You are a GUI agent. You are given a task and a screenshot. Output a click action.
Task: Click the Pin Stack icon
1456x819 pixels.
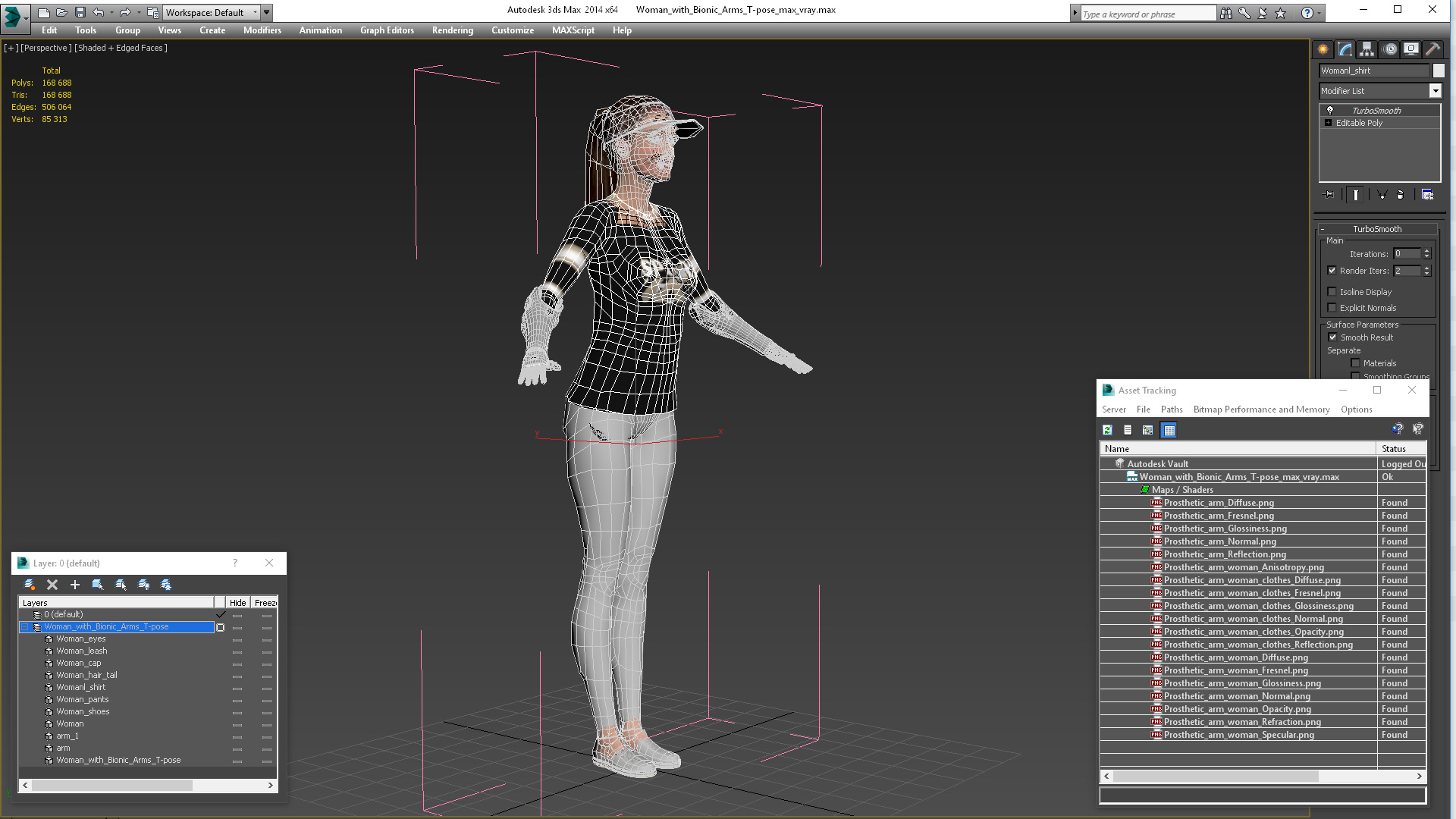[1329, 195]
